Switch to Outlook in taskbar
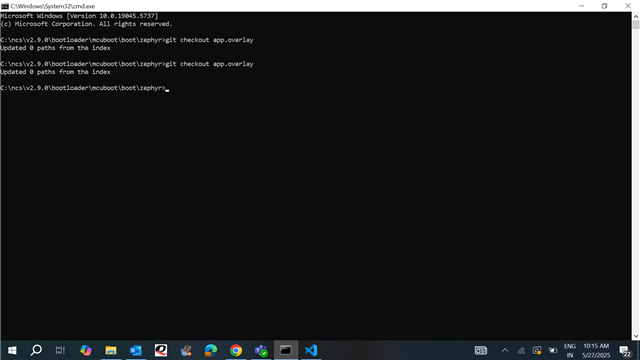 pos(136,350)
